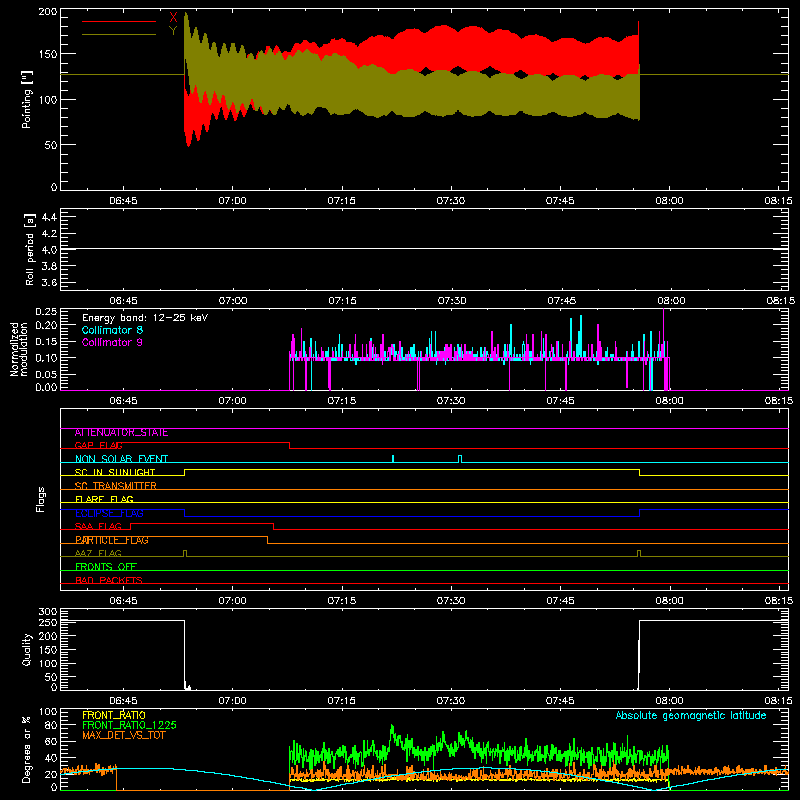Image resolution: width=800 pixels, height=800 pixels.
Task: Click the Normalized modulation axis title
Action: click(x=19, y=349)
